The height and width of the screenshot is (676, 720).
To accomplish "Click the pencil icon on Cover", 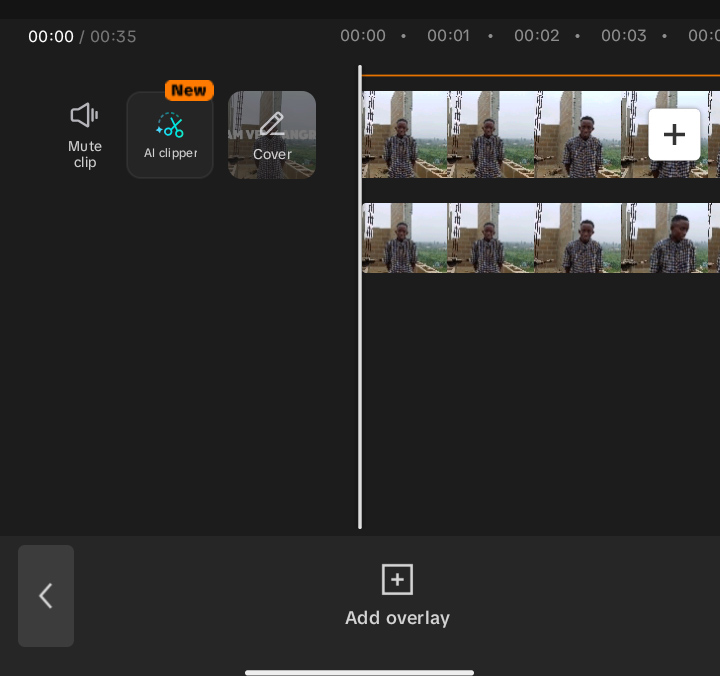I will 272,124.
